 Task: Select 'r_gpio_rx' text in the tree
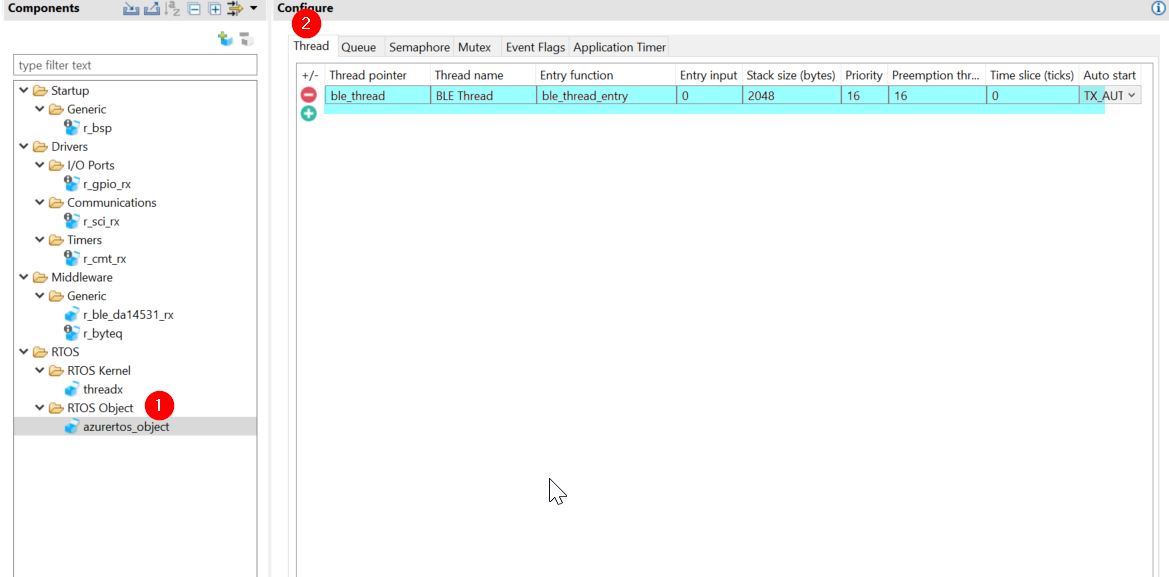pos(107,184)
